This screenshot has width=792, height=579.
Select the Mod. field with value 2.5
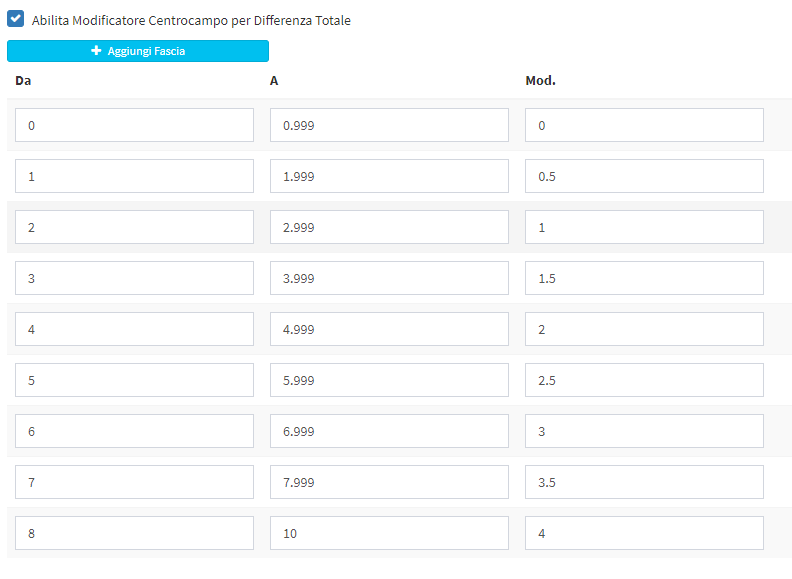[x=644, y=380]
